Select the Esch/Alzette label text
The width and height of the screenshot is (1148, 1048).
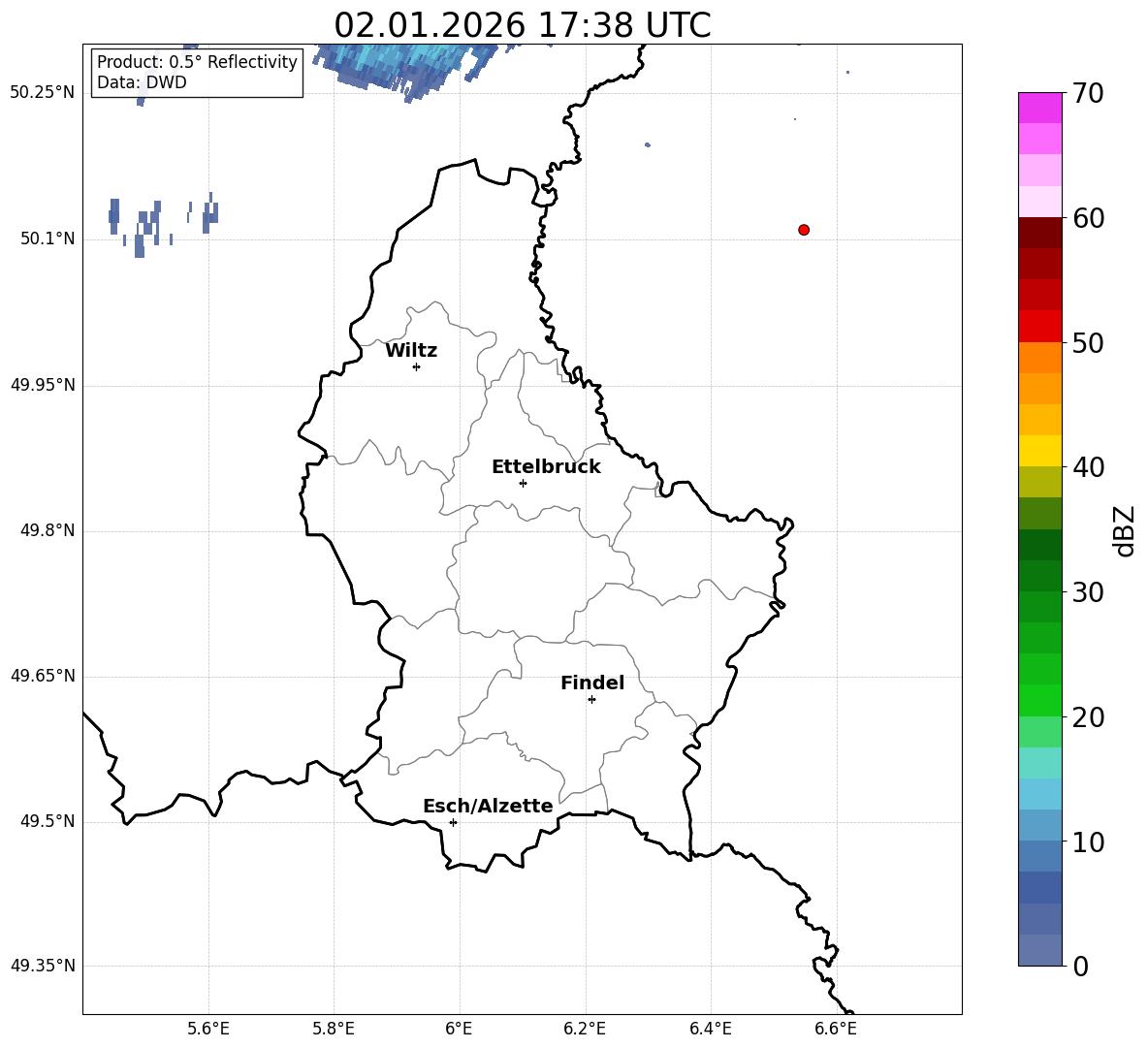point(488,806)
